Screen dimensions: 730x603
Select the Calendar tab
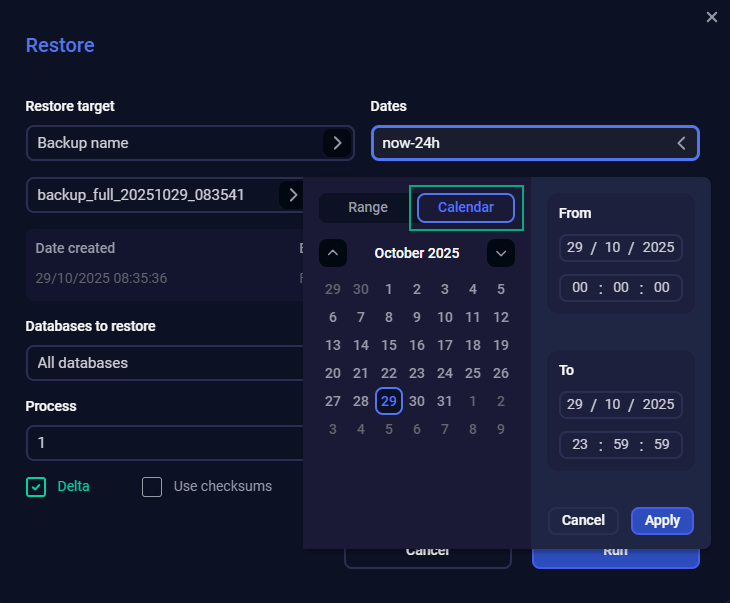[465, 208]
